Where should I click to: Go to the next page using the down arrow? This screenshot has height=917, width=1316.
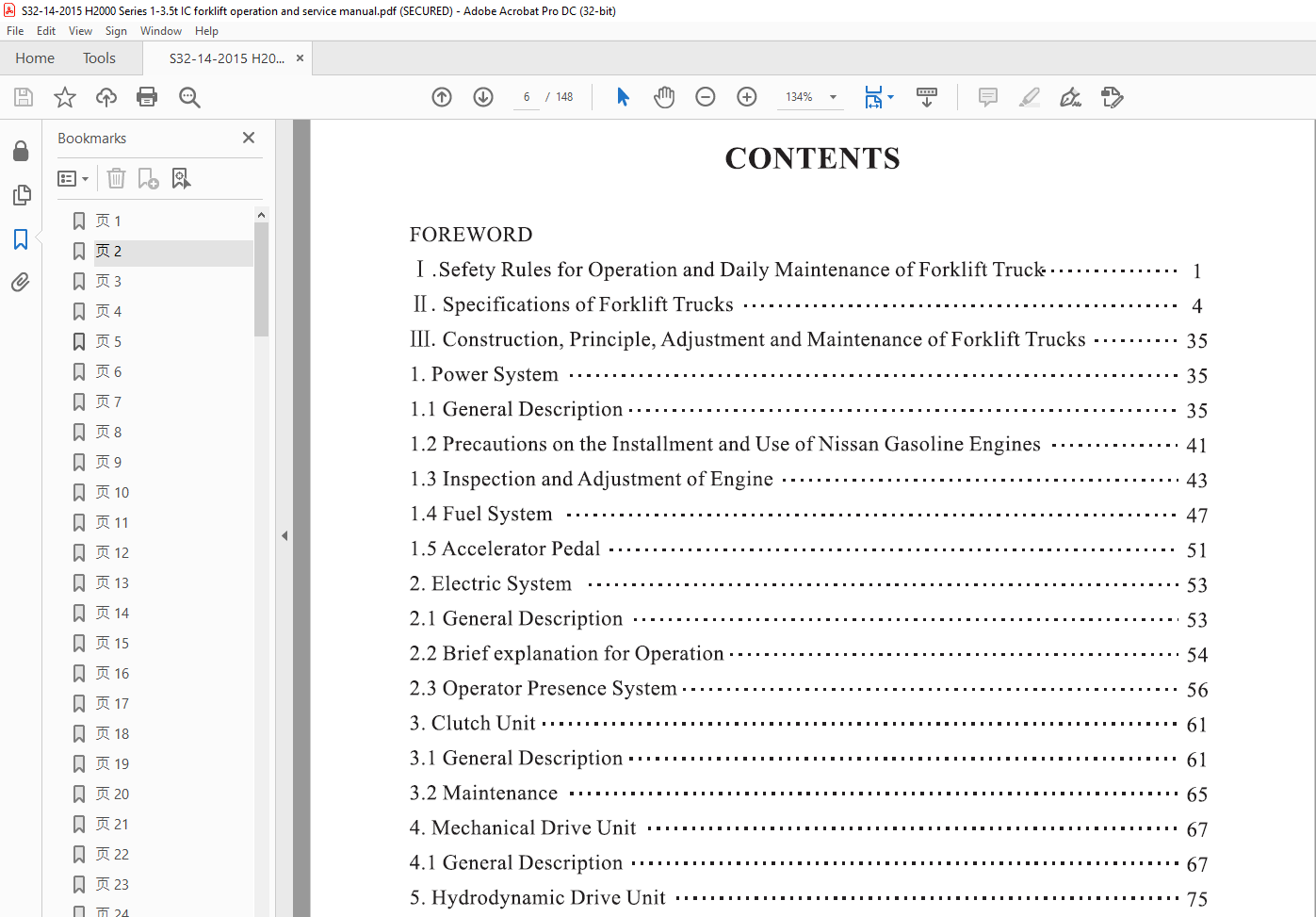pyautogui.click(x=483, y=97)
